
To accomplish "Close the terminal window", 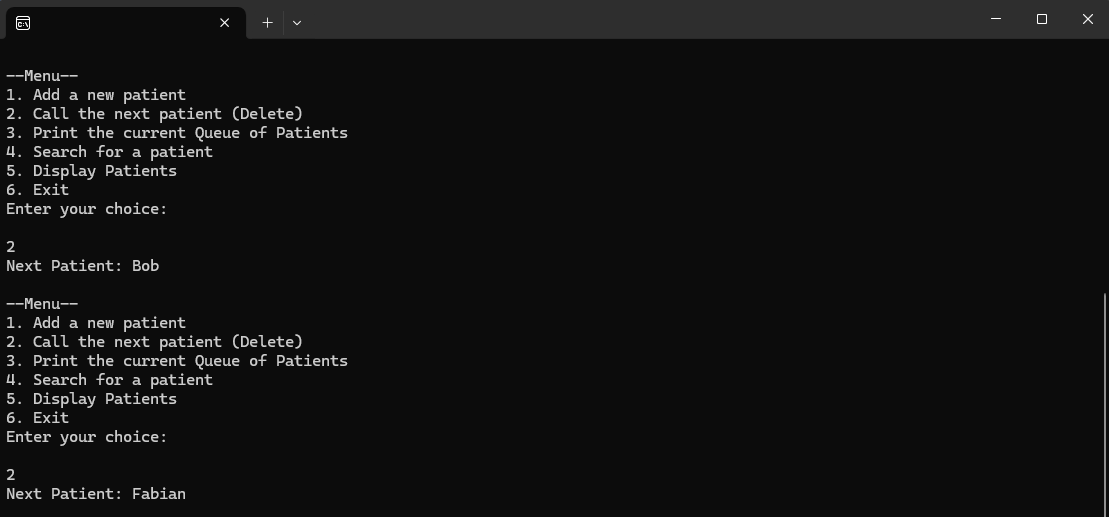I will pos(1087,19).
